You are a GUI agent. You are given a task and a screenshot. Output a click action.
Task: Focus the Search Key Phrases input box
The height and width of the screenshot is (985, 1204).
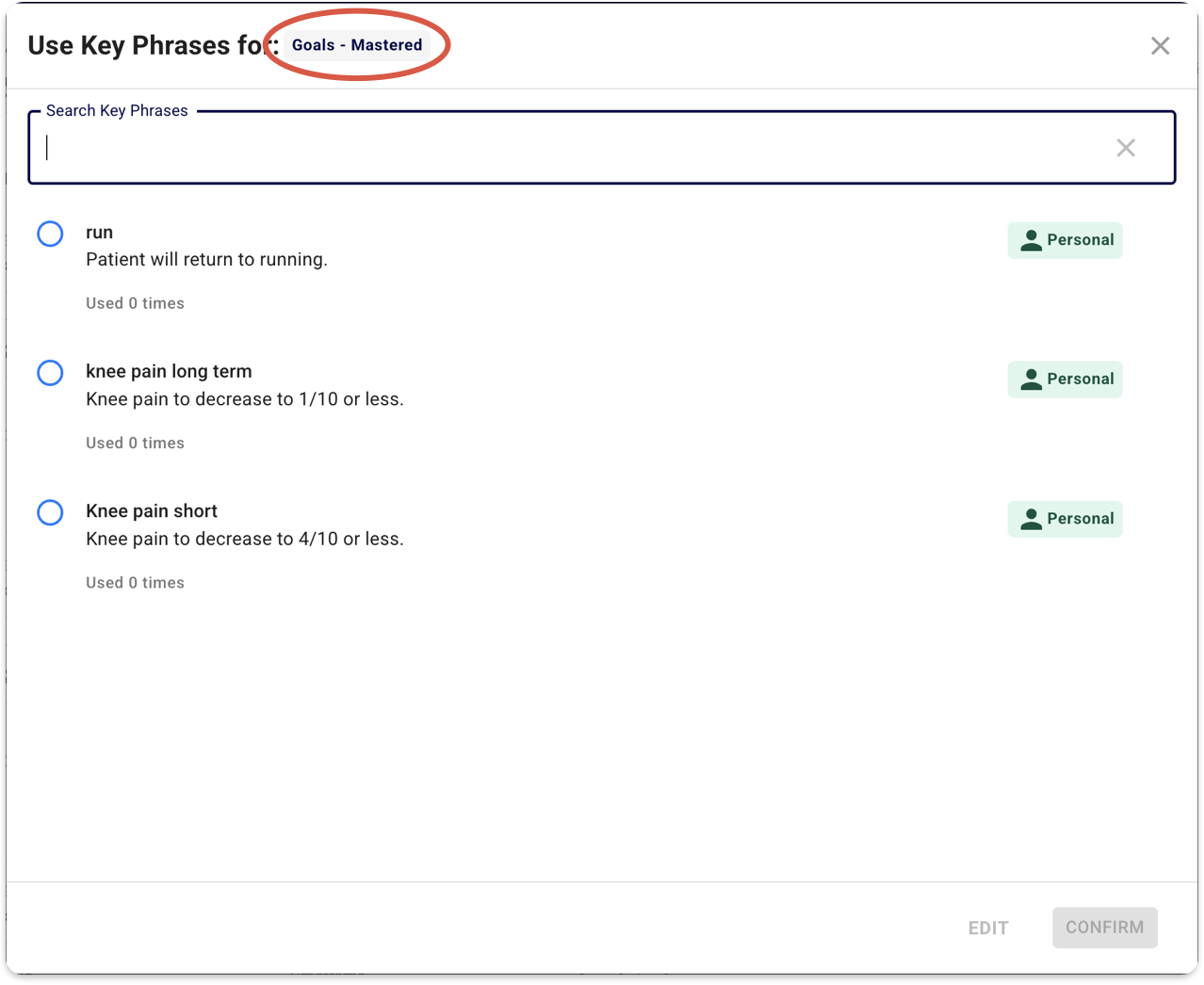click(565, 148)
